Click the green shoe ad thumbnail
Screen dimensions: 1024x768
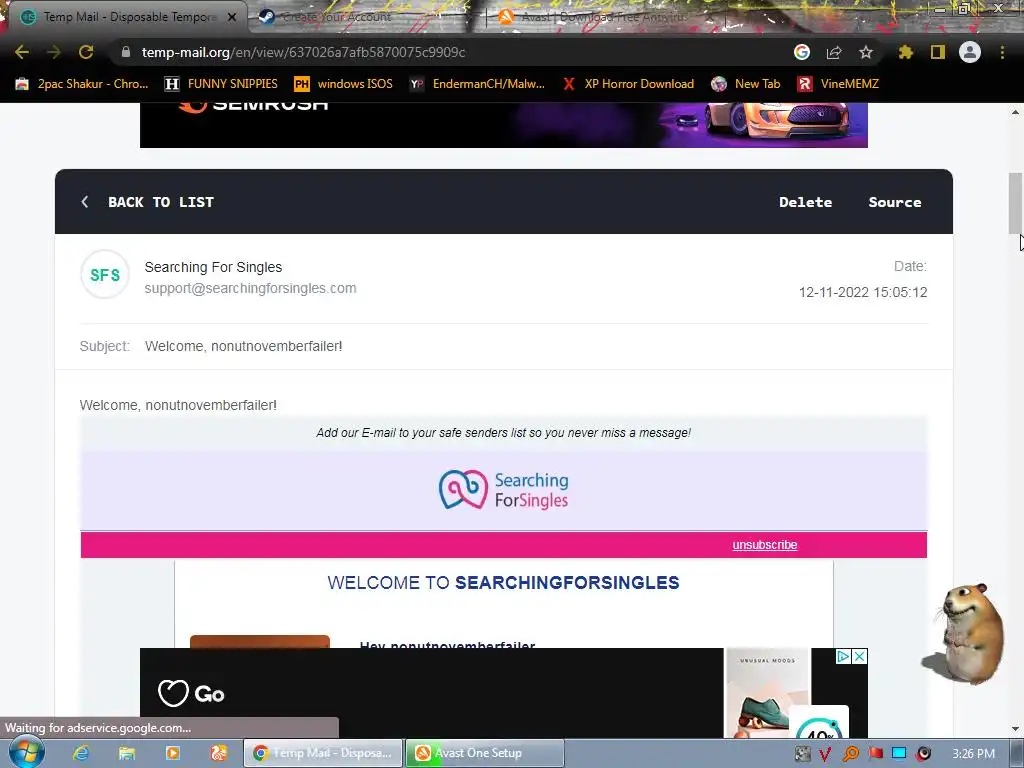click(x=767, y=693)
